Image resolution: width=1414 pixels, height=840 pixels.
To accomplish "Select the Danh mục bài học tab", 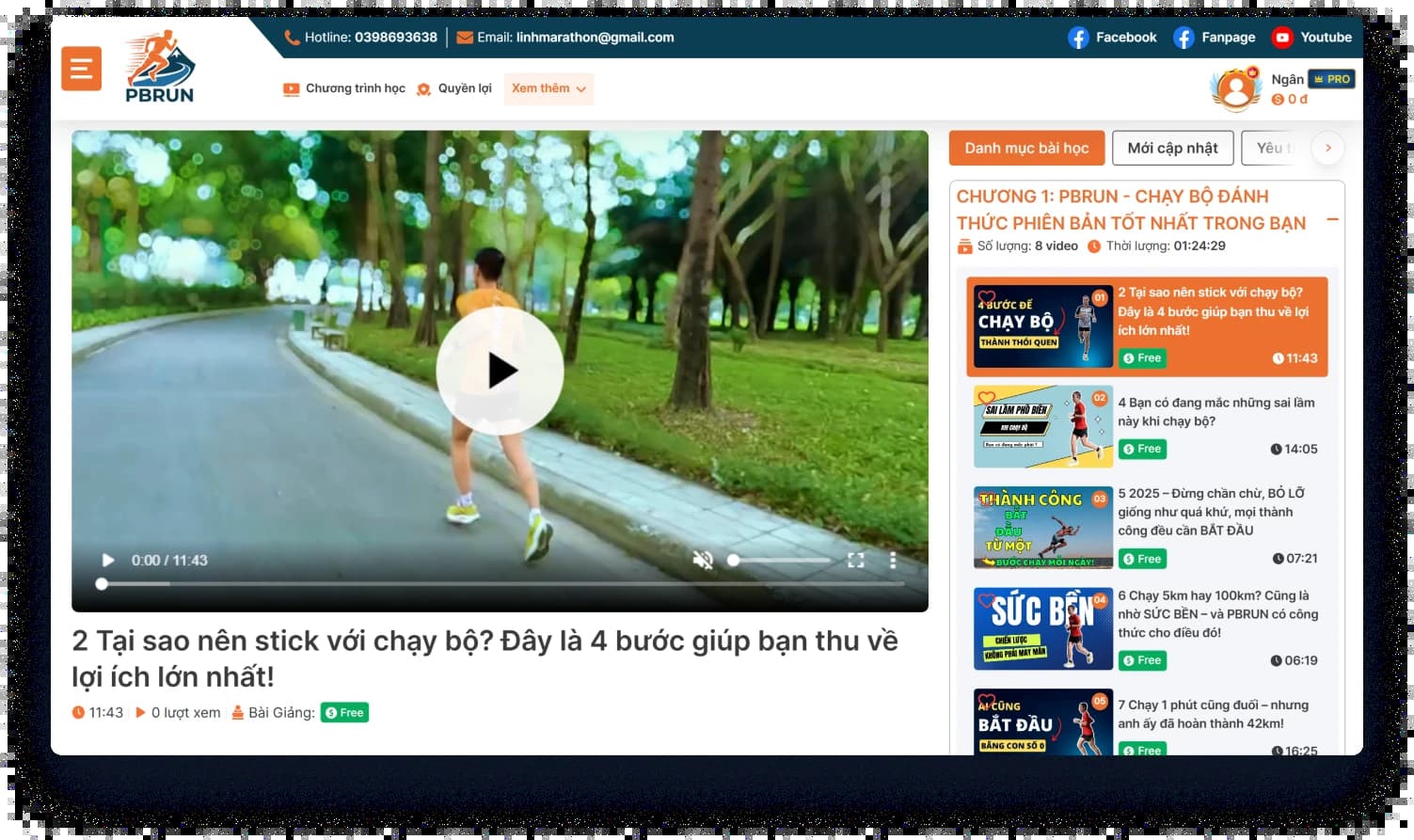I will pos(1026,148).
